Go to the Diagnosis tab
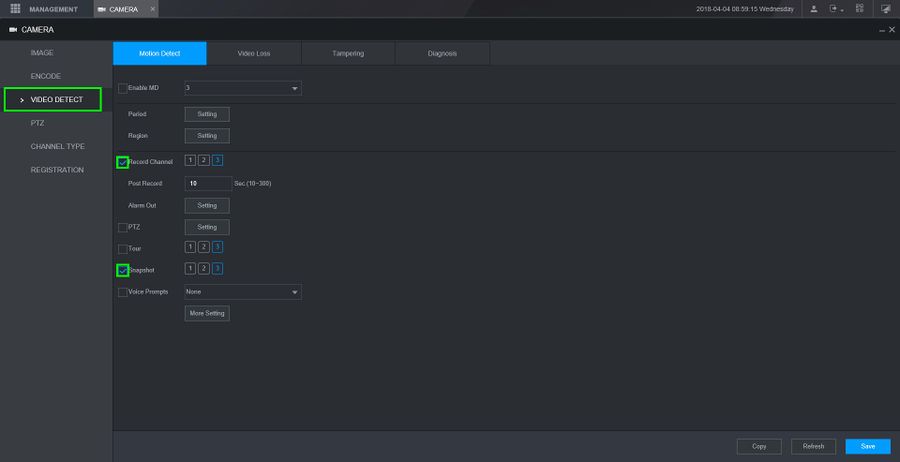900x462 pixels. (442, 53)
